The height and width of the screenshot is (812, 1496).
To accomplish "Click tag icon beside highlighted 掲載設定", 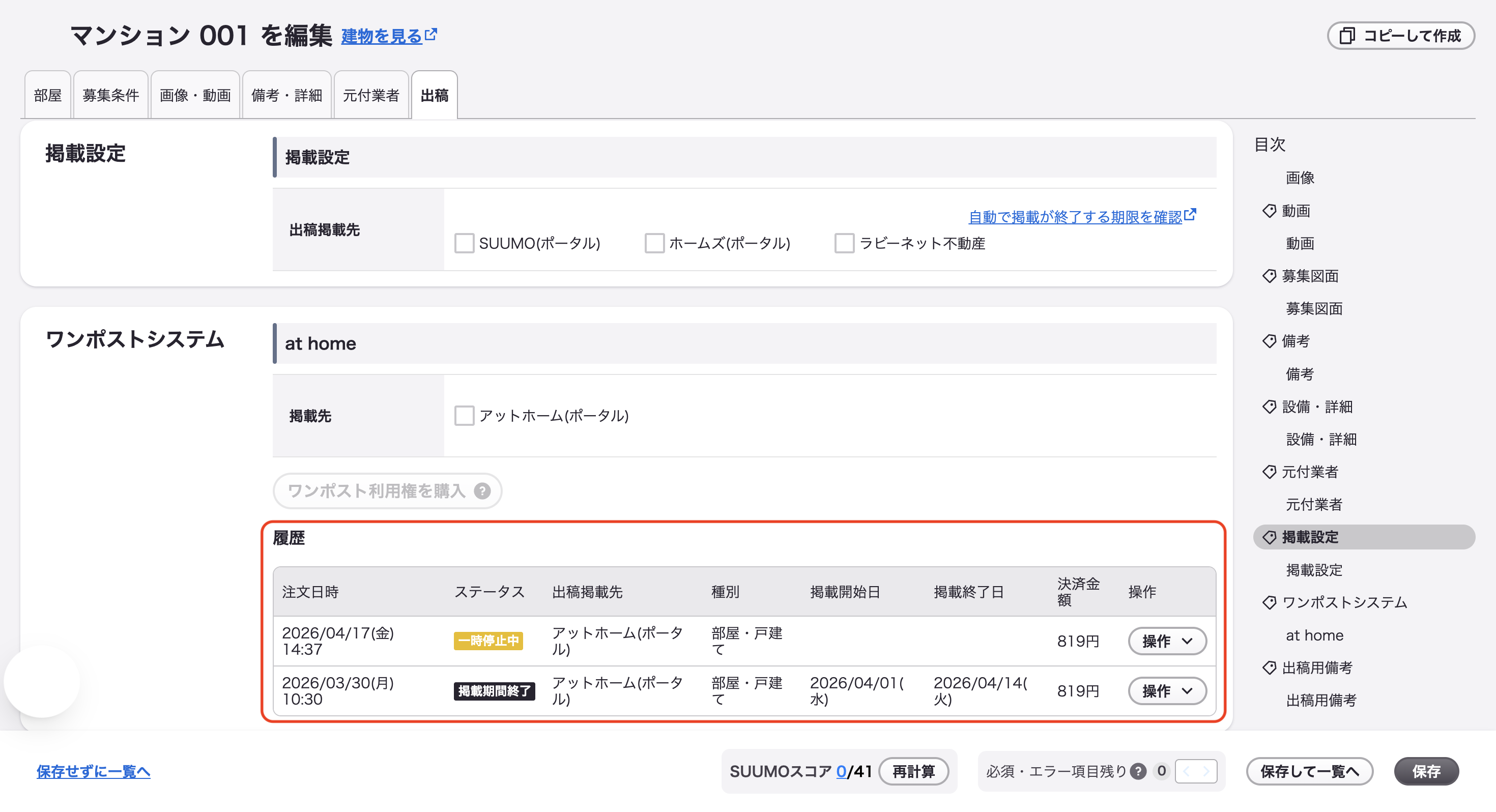I will point(1270,537).
